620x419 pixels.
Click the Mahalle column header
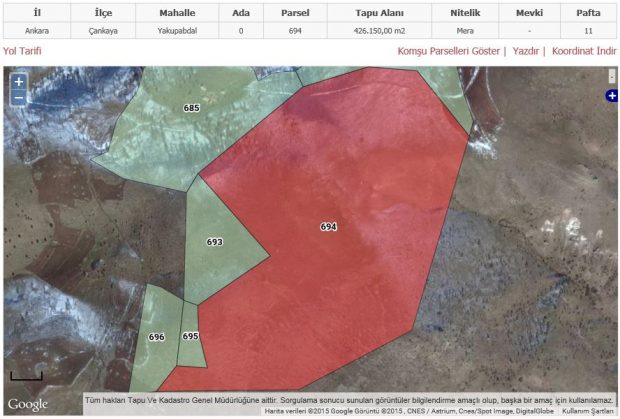(177, 13)
